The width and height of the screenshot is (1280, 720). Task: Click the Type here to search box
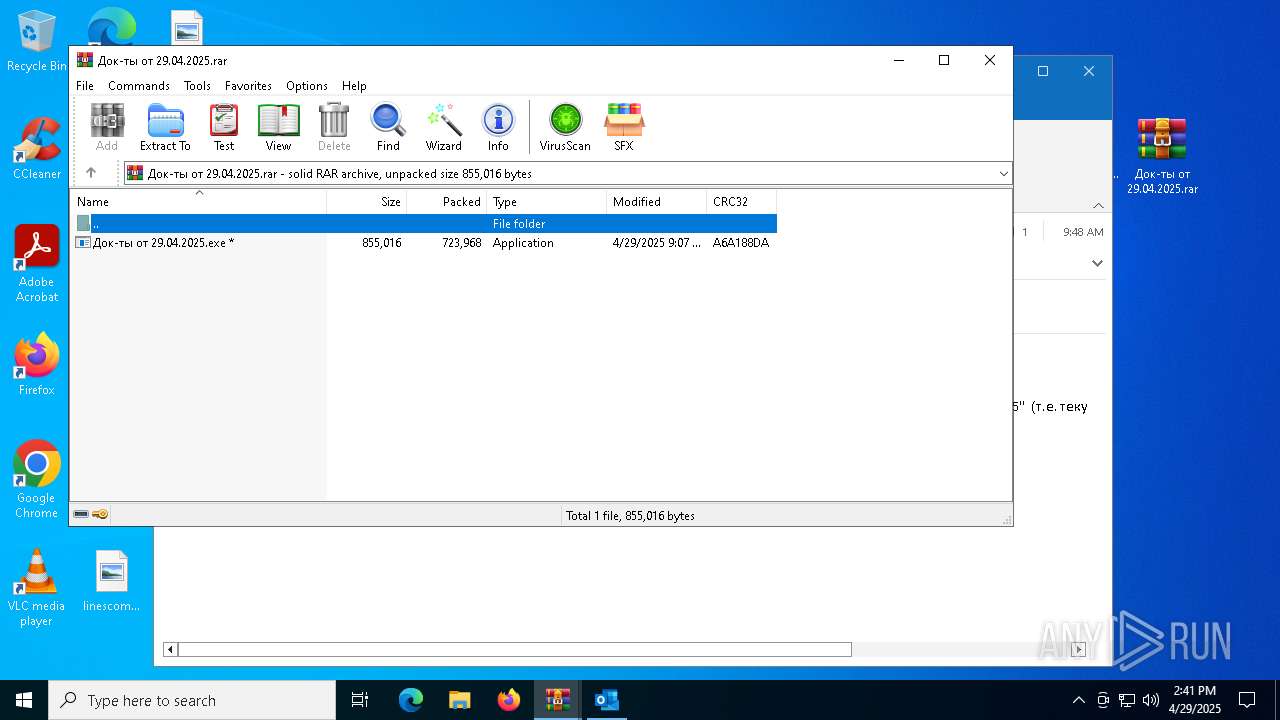click(192, 700)
